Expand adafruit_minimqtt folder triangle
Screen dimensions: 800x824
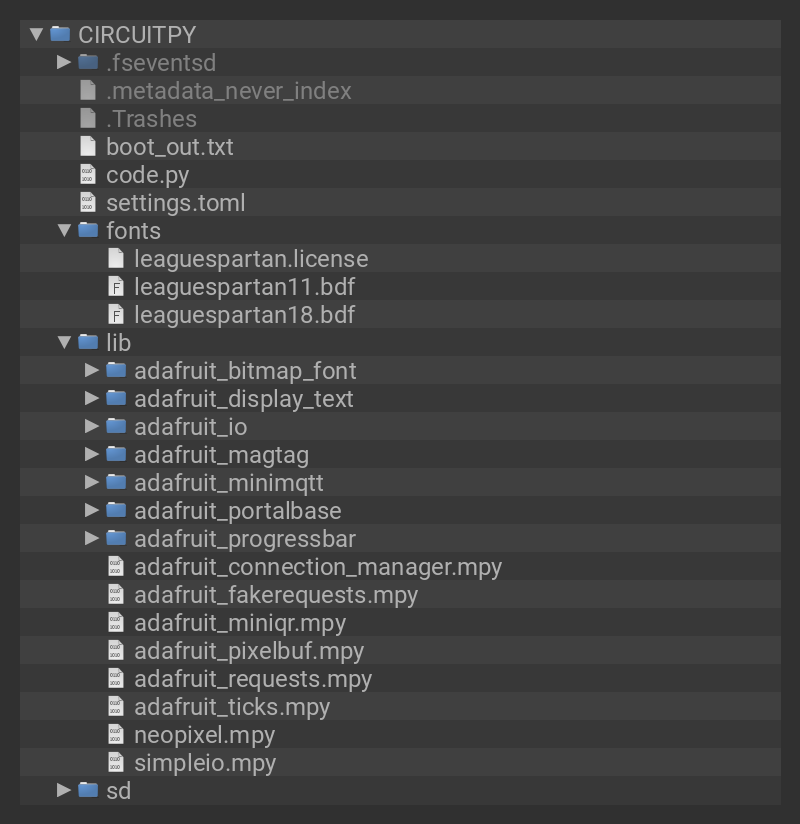91,482
